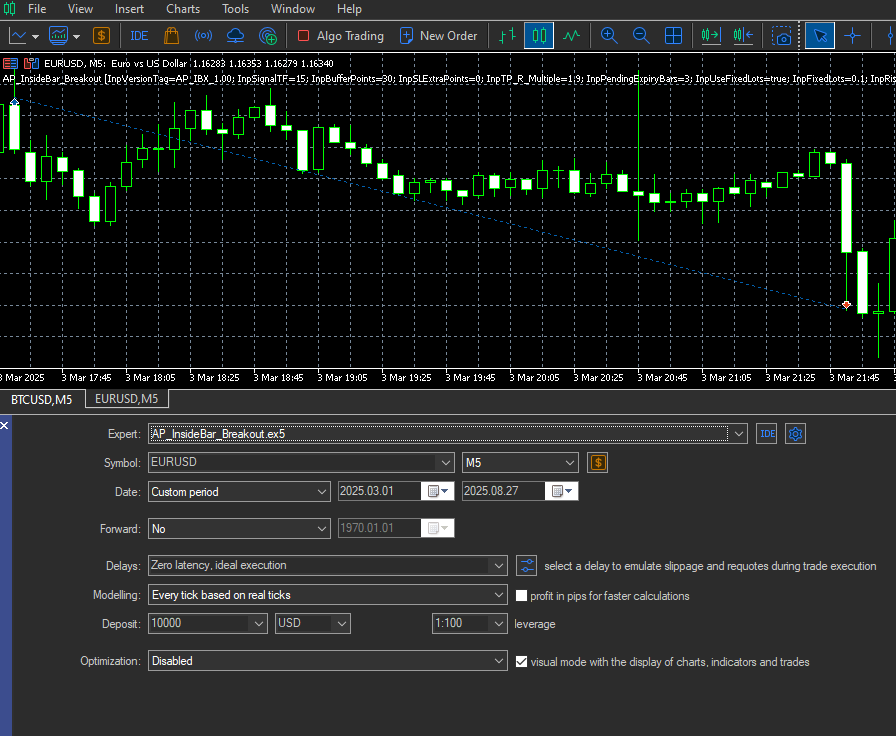The width and height of the screenshot is (896, 736).
Task: Click the red sell trade marker on chart
Action: click(x=846, y=305)
